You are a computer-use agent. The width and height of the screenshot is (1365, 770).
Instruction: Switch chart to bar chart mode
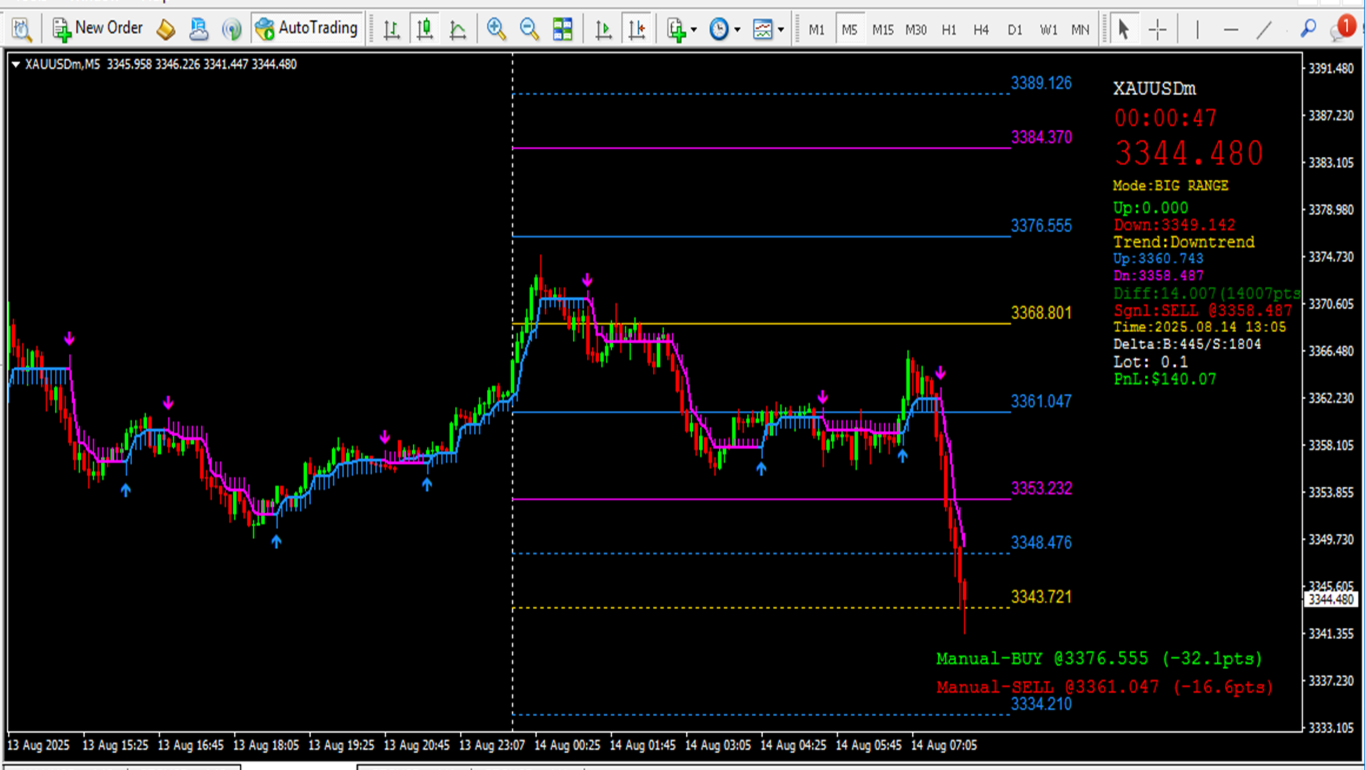pyautogui.click(x=392, y=29)
